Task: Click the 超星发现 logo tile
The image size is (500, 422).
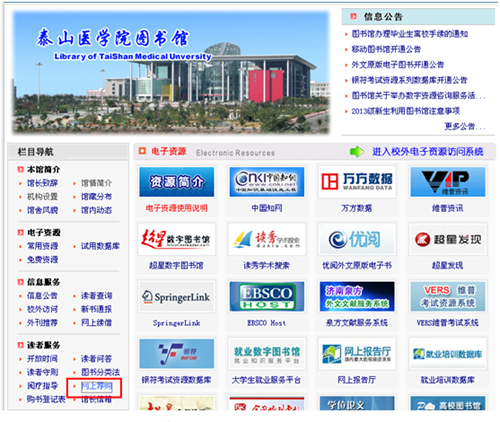Action: 448,239
